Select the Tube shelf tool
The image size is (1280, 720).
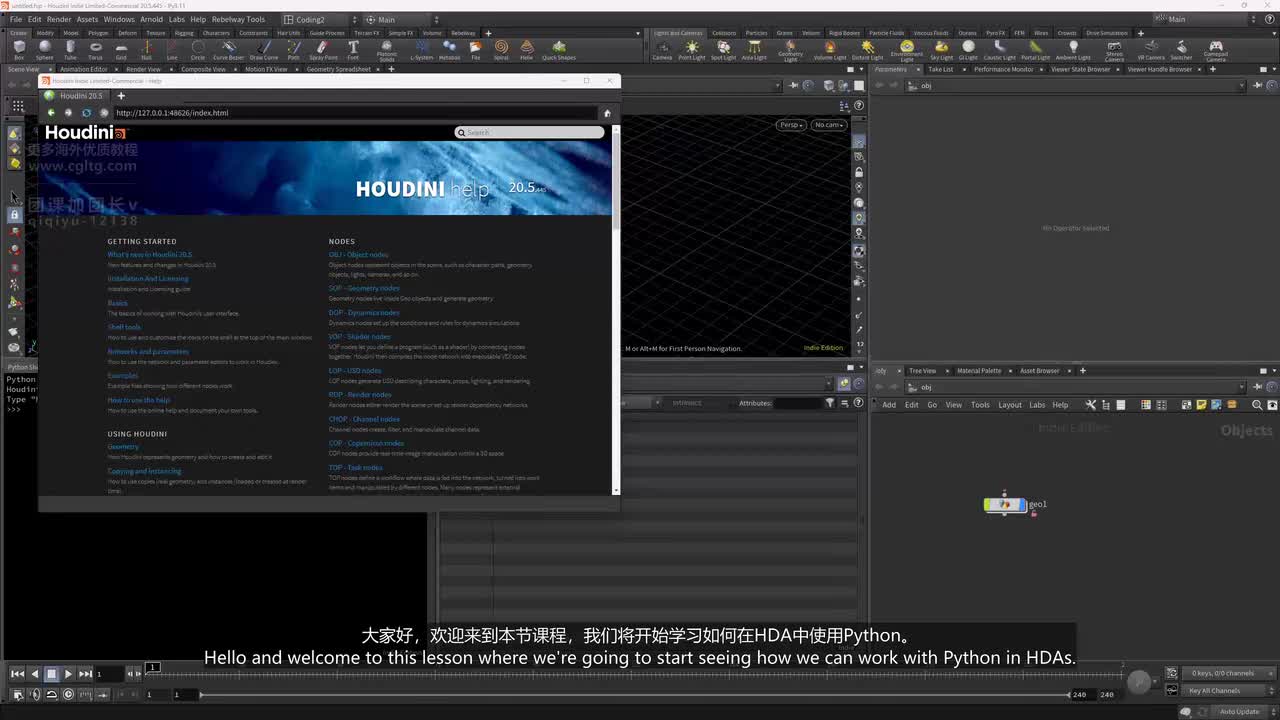[x=70, y=48]
